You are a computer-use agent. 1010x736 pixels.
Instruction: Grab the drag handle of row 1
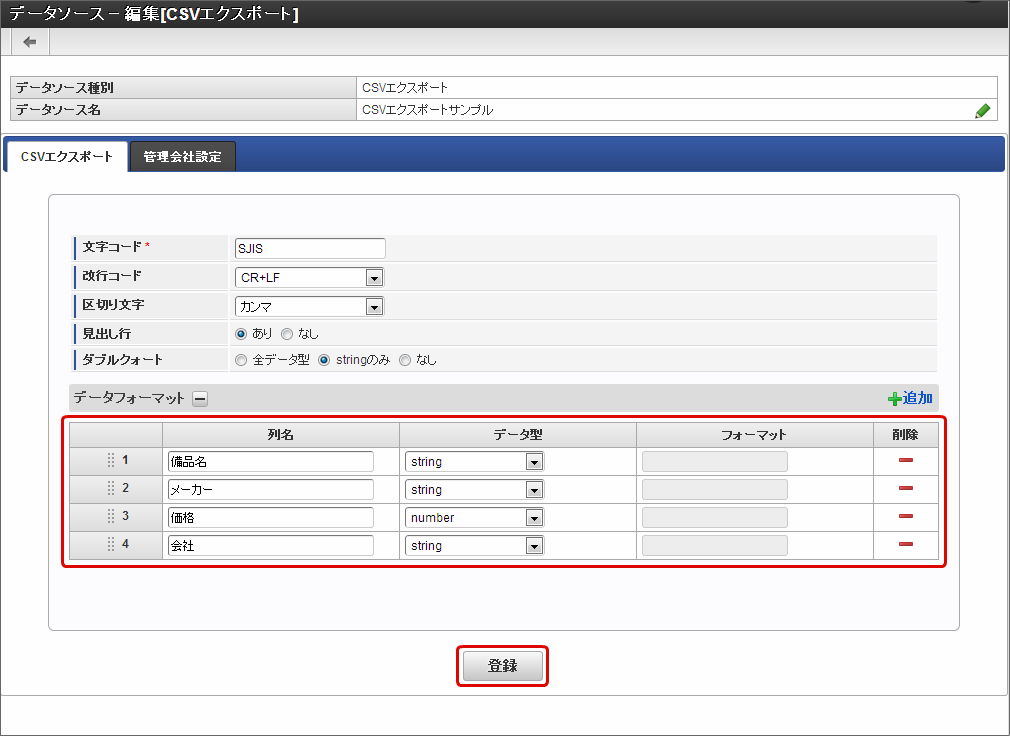click(111, 461)
